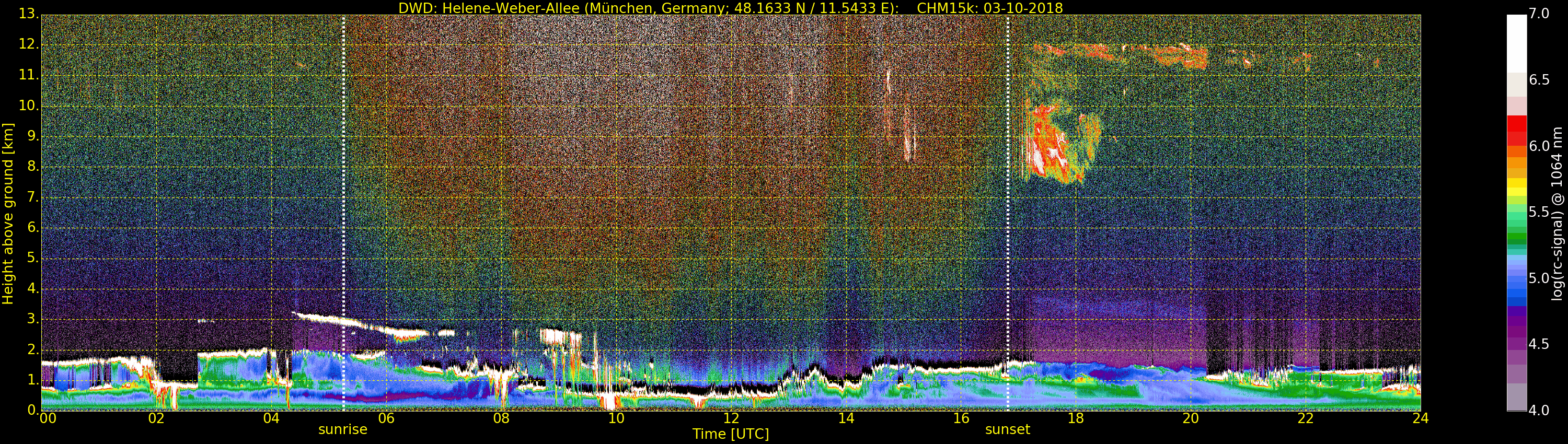
Task: Click the height axis tick label 11
Action: tap(28, 75)
